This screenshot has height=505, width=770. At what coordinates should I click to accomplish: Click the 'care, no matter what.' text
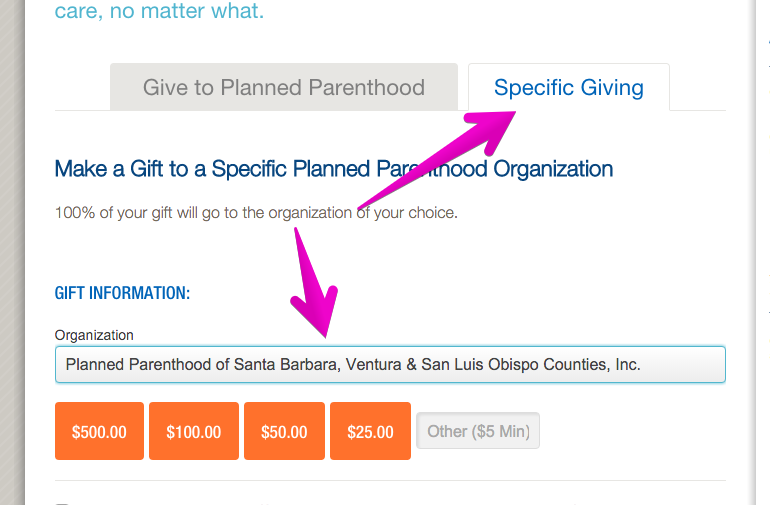pyautogui.click(x=159, y=13)
